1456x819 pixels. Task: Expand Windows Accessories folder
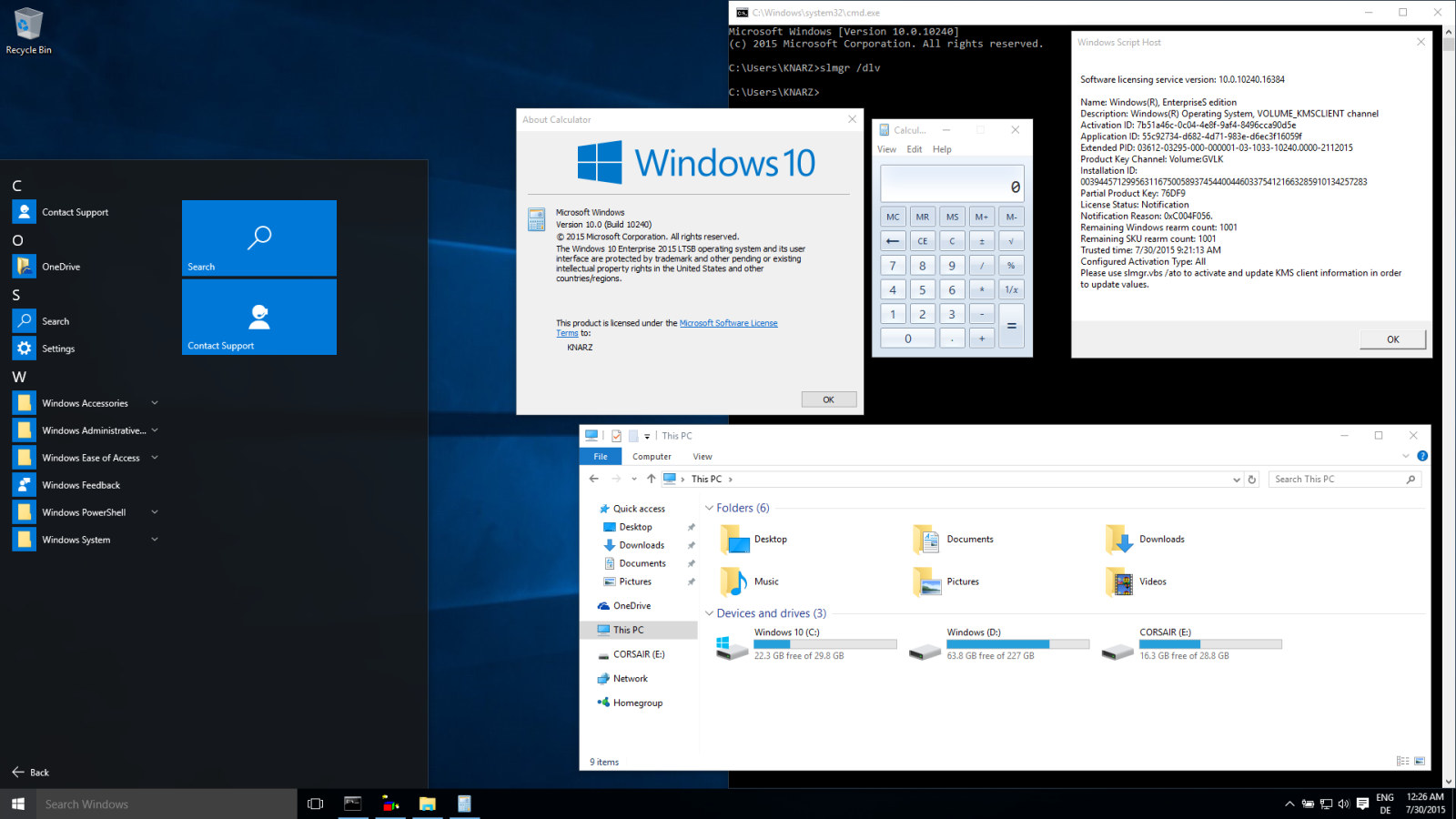pyautogui.click(x=155, y=403)
